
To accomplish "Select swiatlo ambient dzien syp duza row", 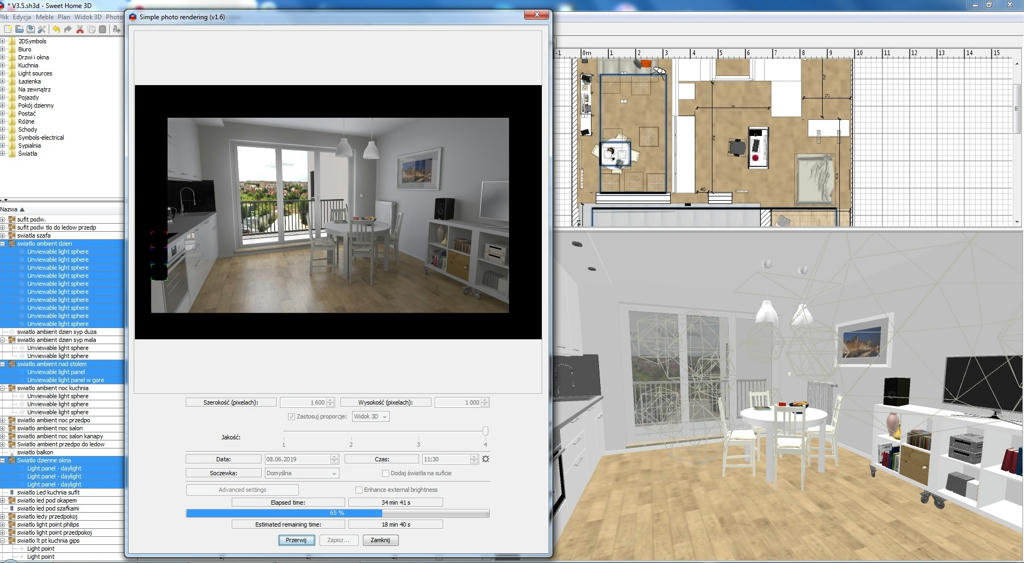I will (56, 332).
